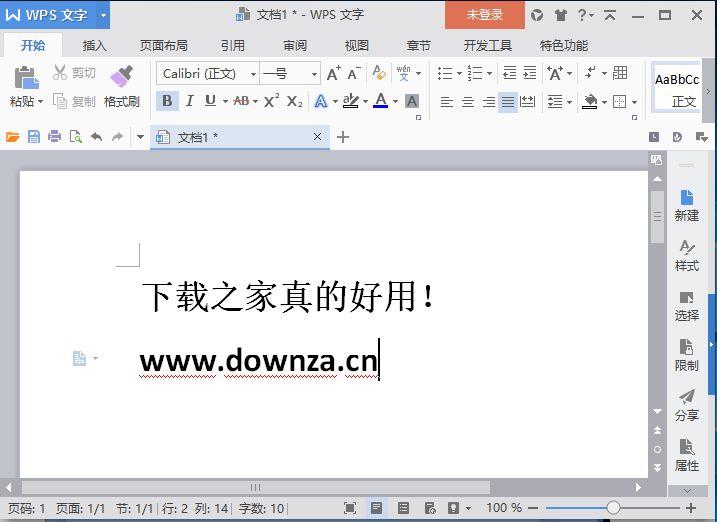This screenshot has height=522, width=717.
Task: Click the Paste clipboard icon
Action: pyautogui.click(x=26, y=77)
